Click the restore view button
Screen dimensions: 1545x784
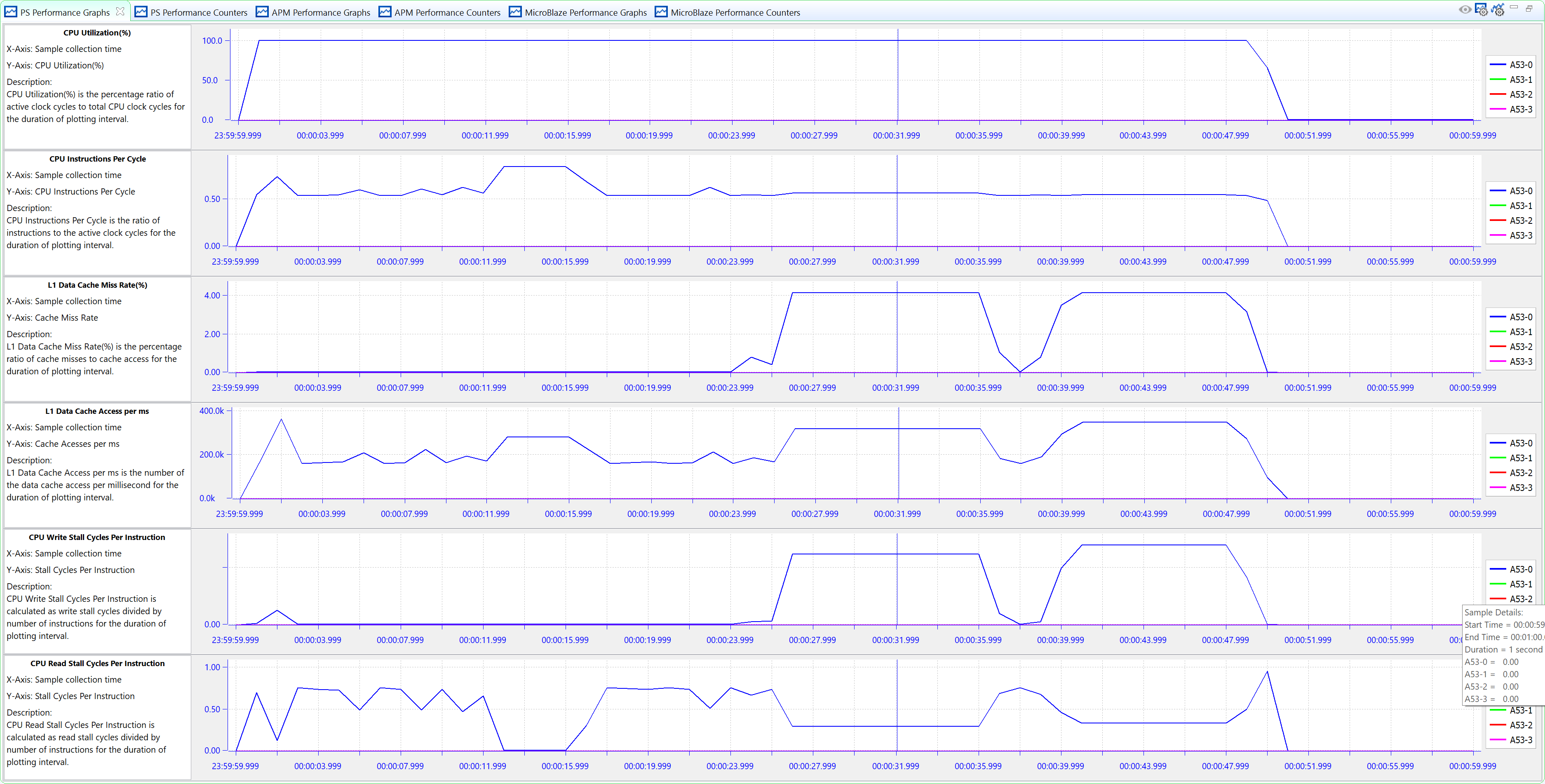[1530, 8]
